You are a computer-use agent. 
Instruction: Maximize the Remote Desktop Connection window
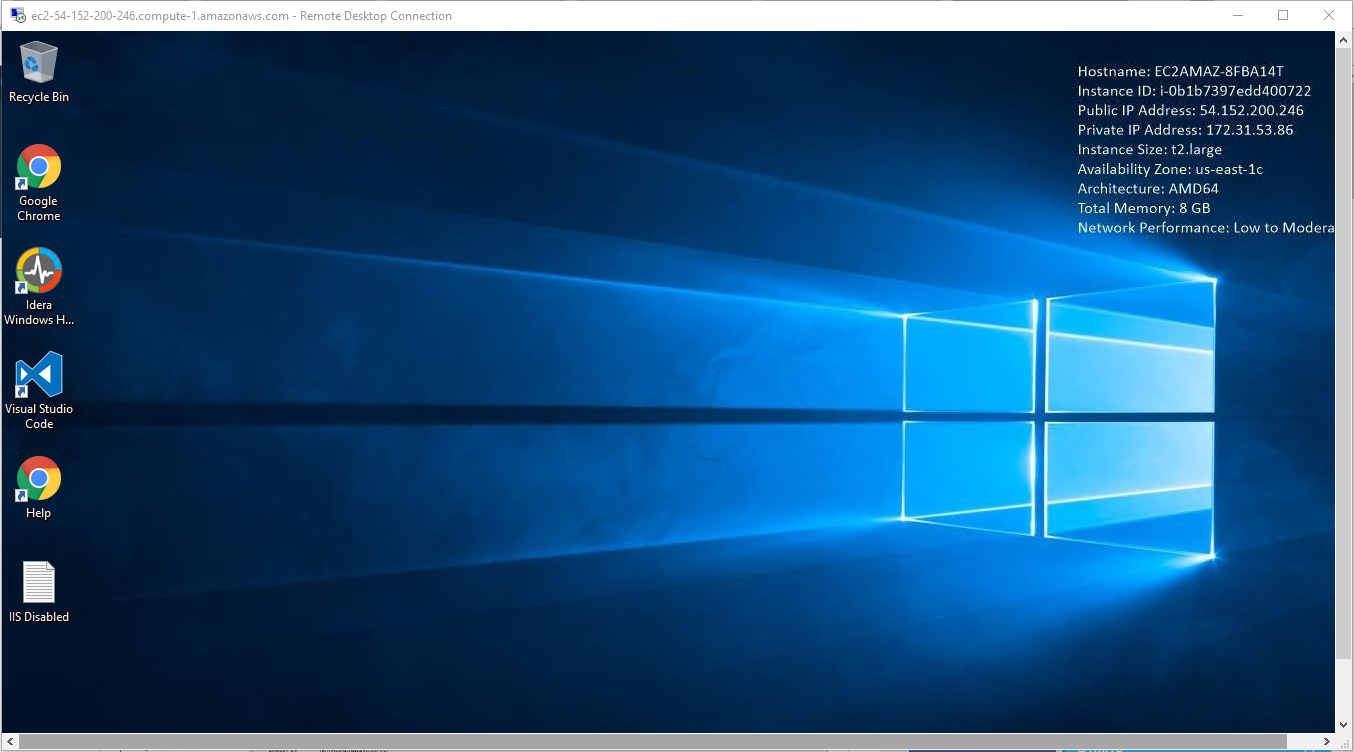(1283, 15)
